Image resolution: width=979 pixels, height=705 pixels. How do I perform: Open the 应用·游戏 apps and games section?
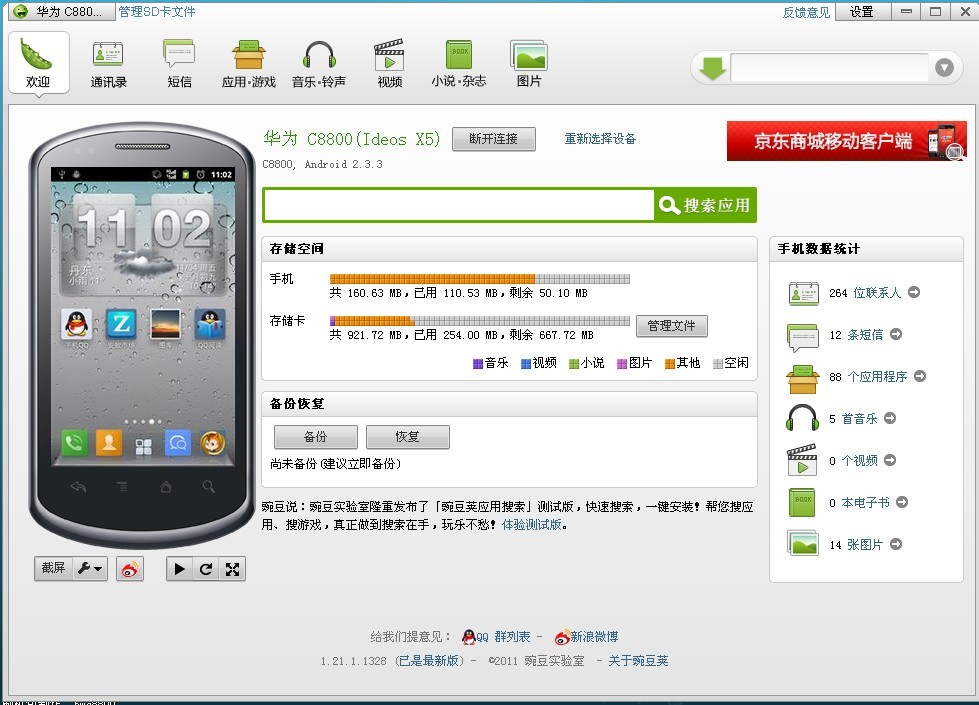(247, 62)
